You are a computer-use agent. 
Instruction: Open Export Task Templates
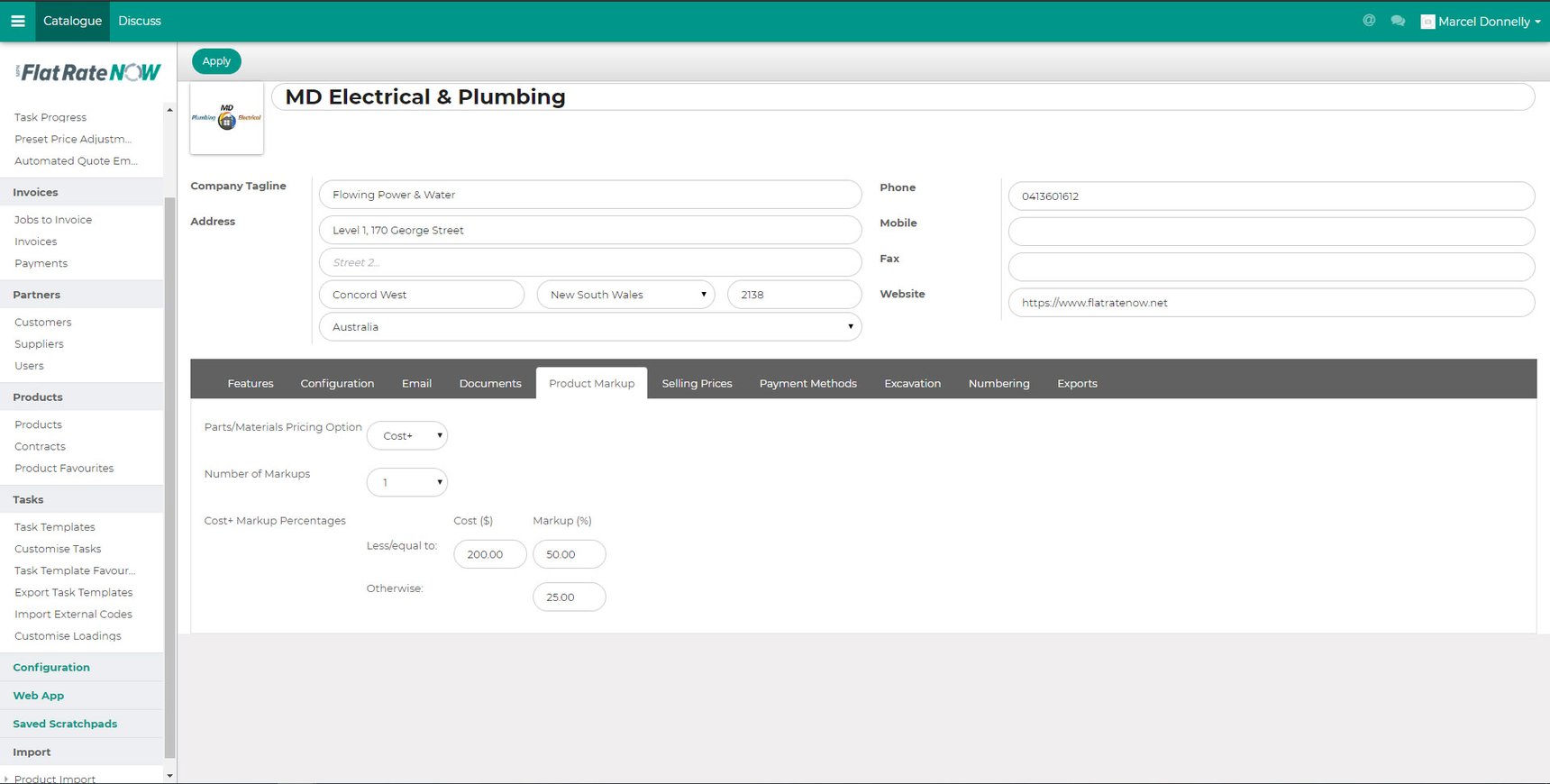[74, 592]
